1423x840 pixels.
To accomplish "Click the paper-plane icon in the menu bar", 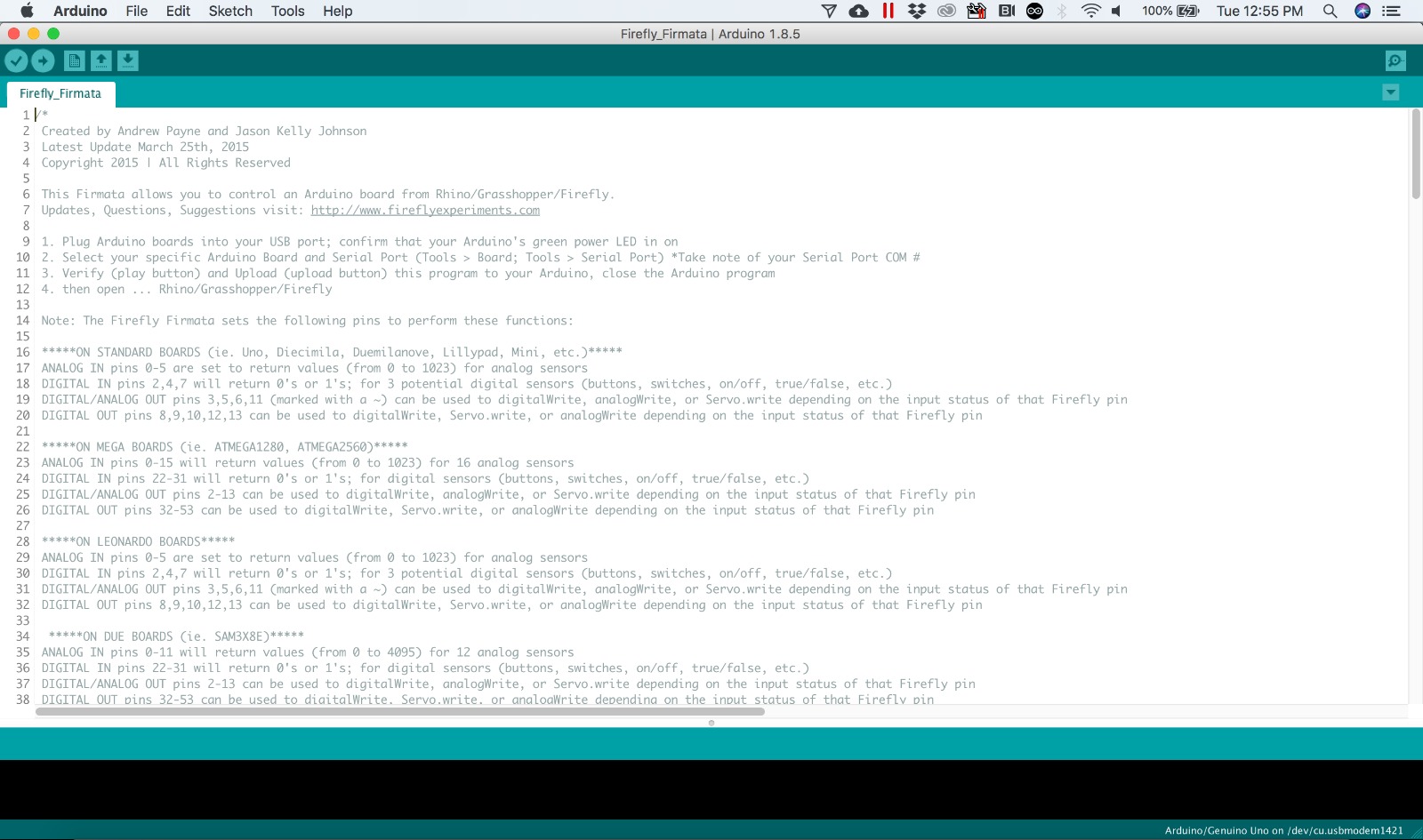I will pos(829,11).
